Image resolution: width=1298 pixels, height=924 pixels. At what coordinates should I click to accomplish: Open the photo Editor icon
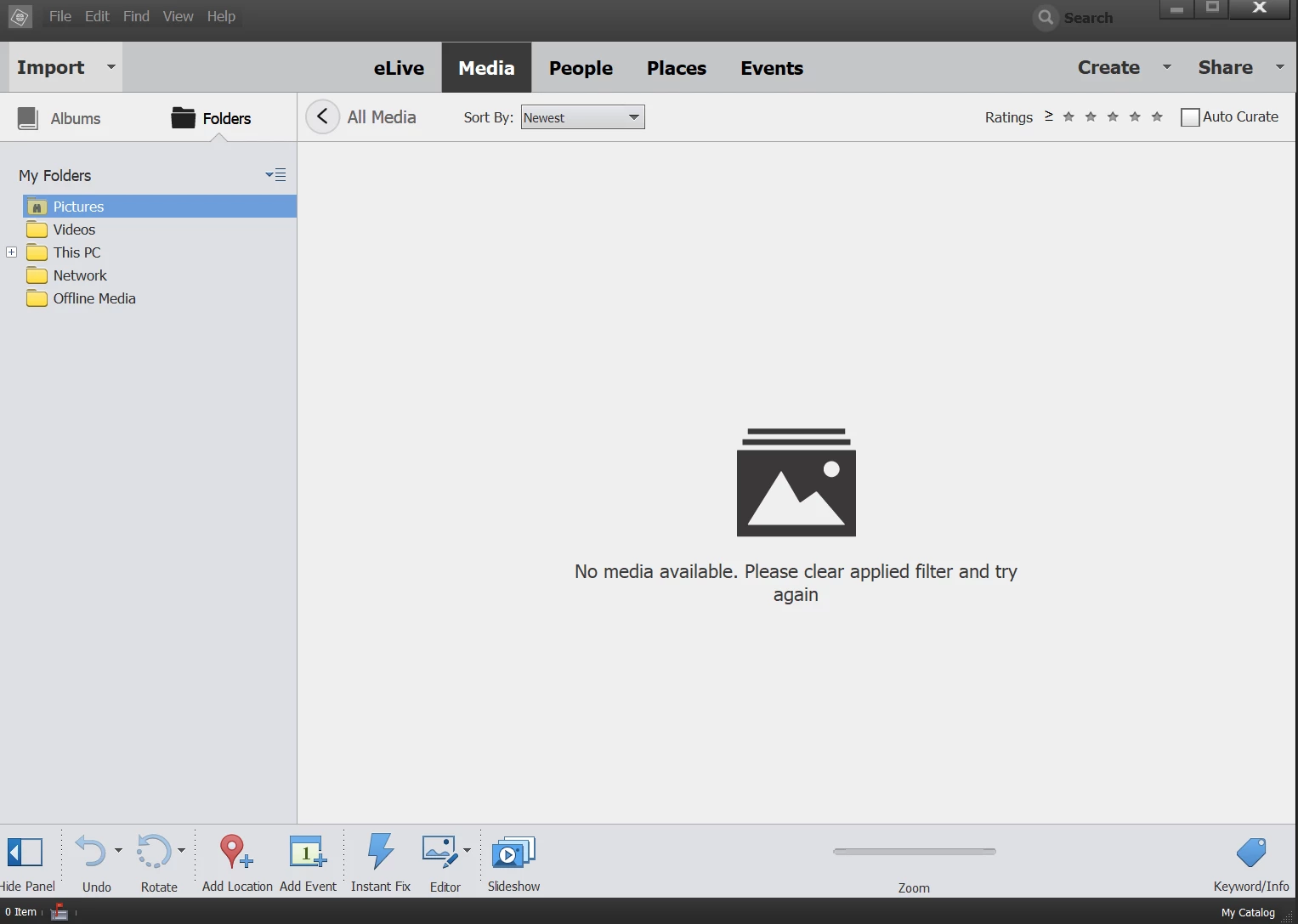440,851
